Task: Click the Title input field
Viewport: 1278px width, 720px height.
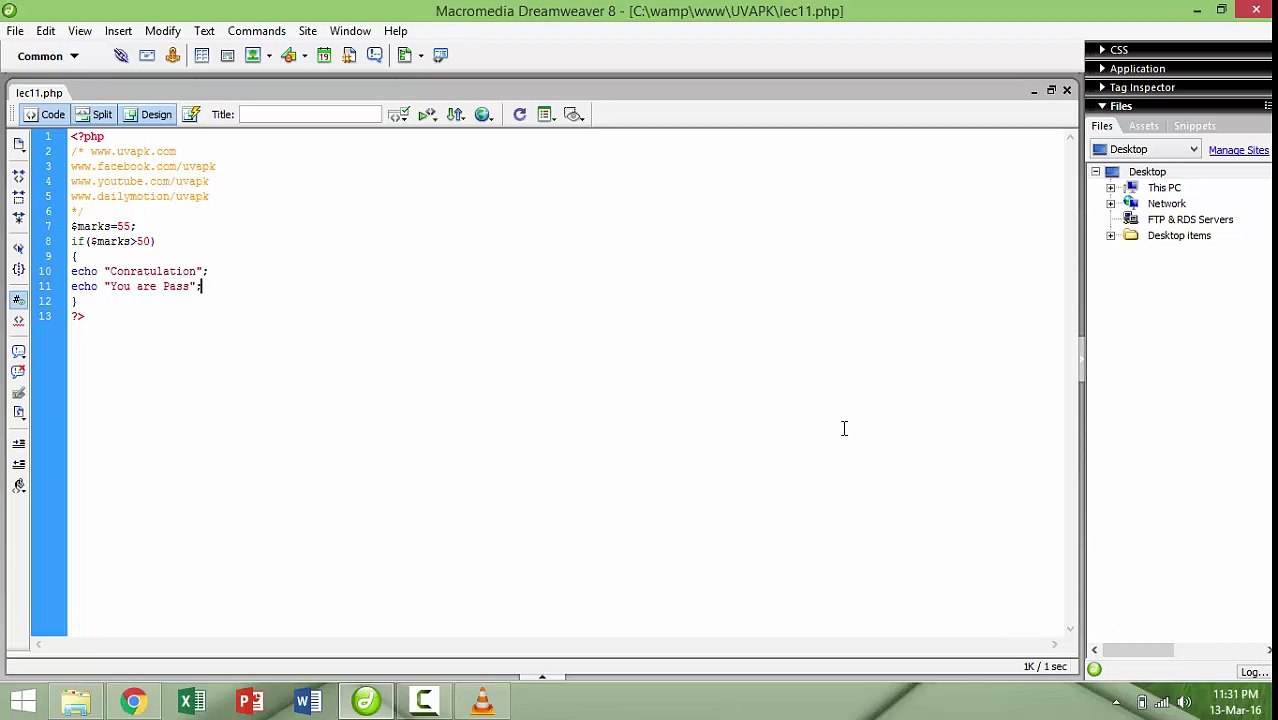Action: [x=311, y=115]
